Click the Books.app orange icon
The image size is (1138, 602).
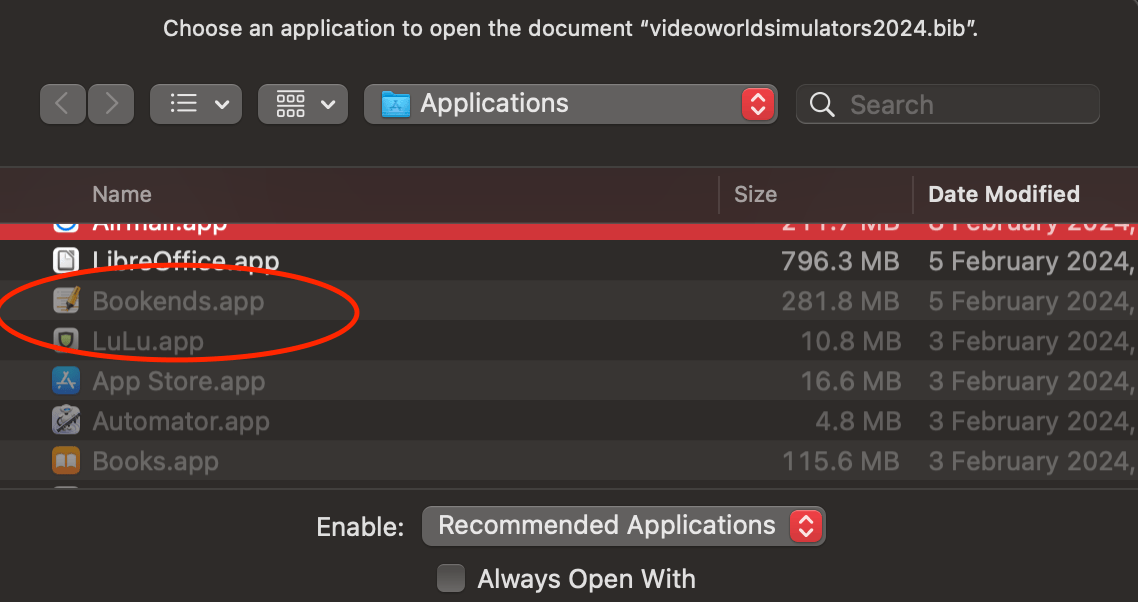(66, 460)
